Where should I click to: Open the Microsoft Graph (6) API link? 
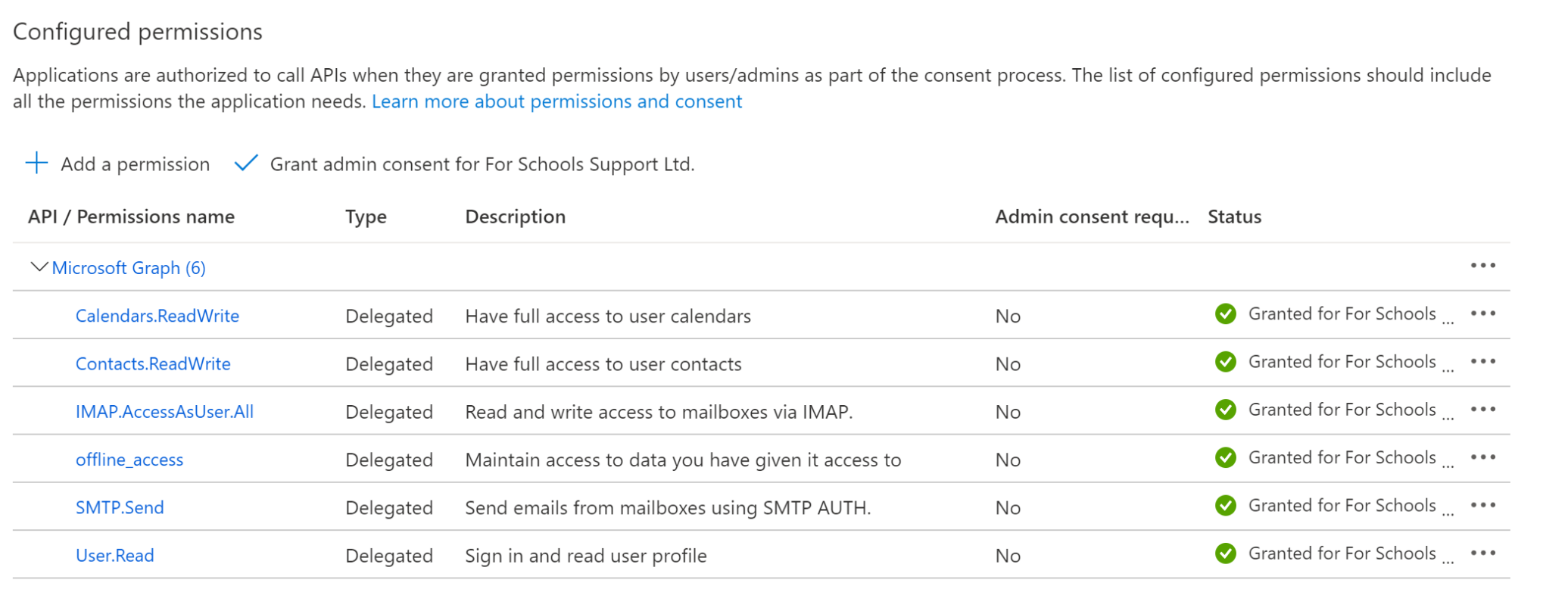(x=129, y=268)
